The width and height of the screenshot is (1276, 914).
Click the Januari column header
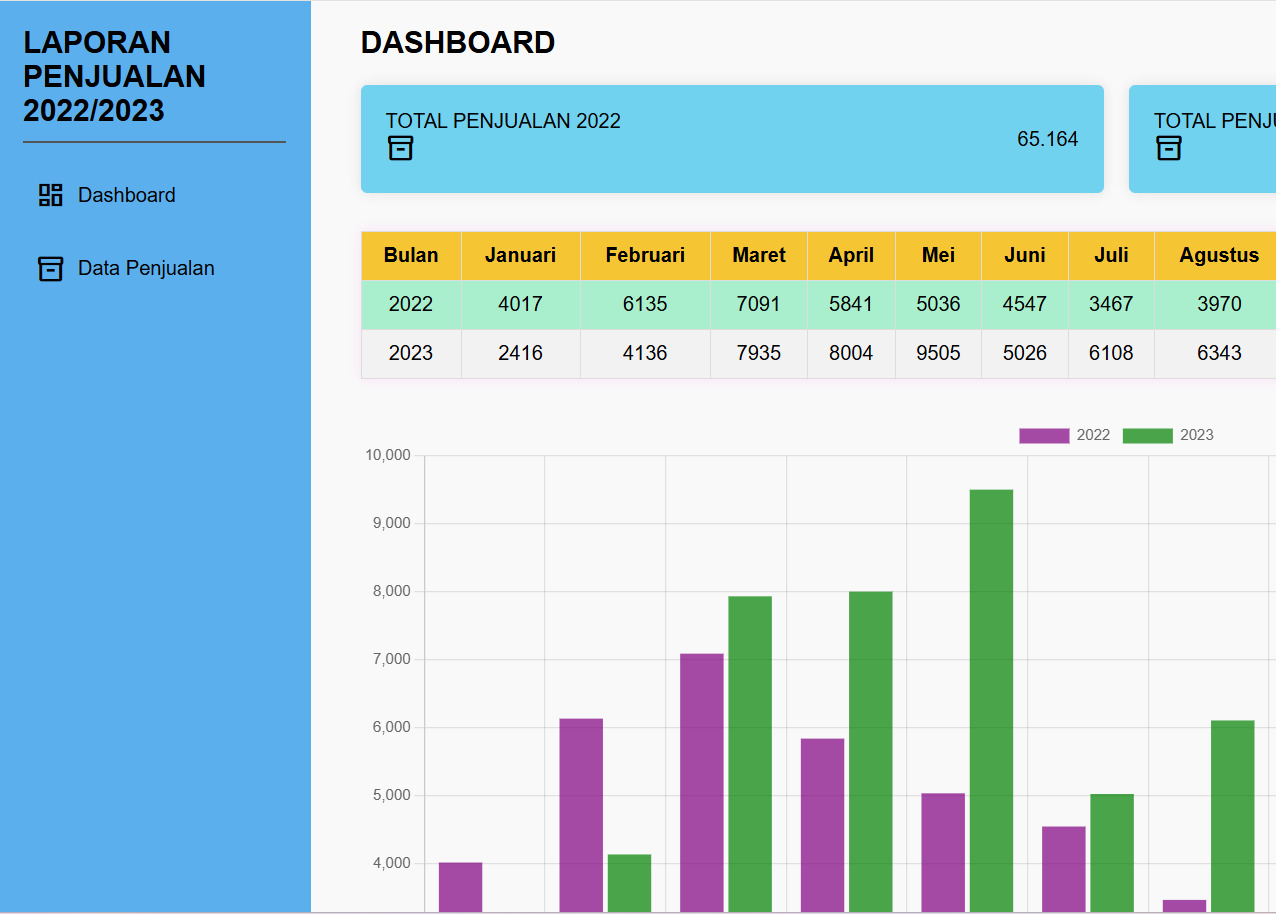[520, 255]
